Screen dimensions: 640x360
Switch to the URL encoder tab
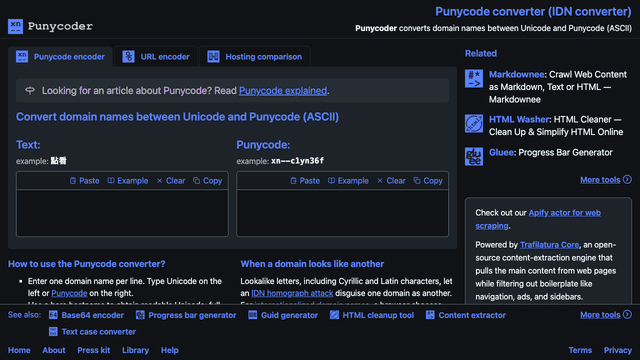click(x=156, y=57)
